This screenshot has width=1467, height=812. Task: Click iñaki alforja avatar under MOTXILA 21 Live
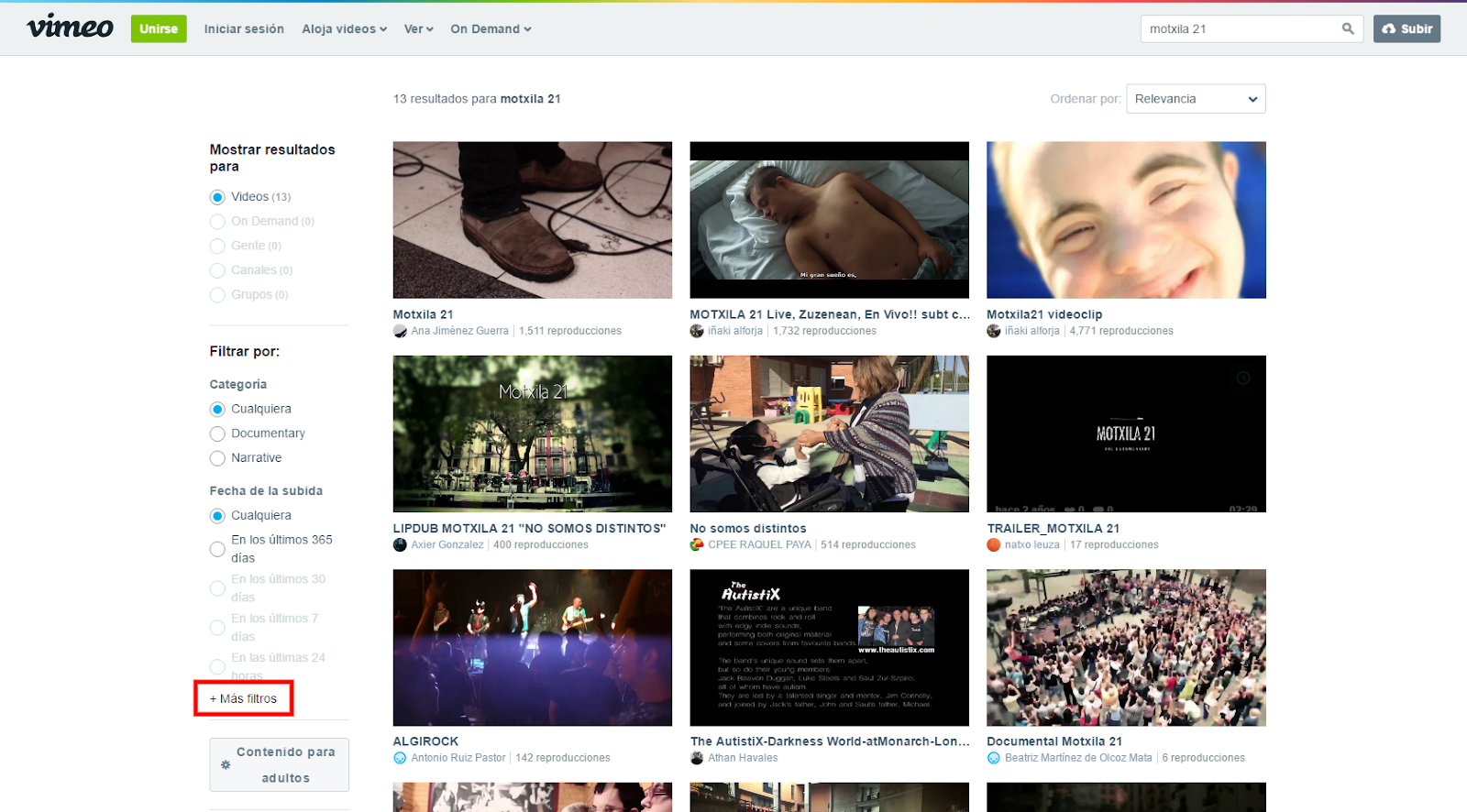pyautogui.click(x=697, y=331)
